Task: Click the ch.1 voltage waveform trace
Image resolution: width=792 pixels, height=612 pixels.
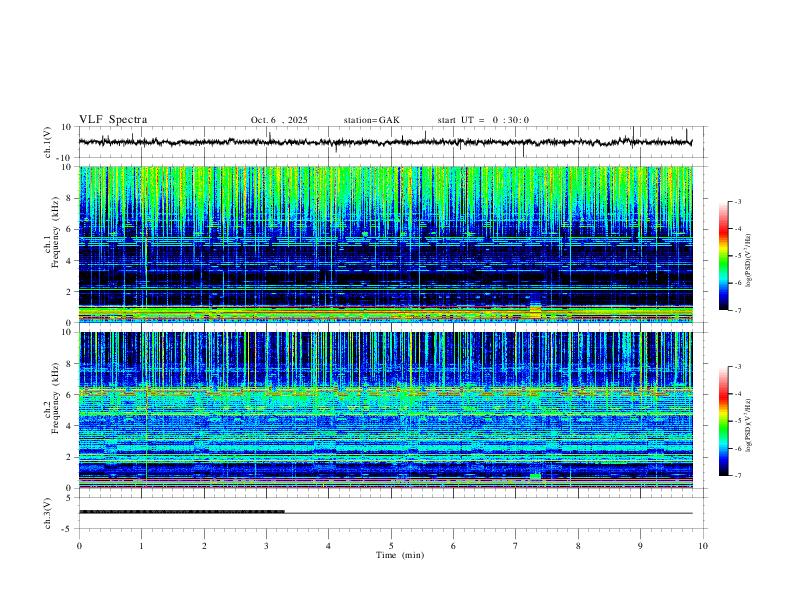Action: coord(385,142)
